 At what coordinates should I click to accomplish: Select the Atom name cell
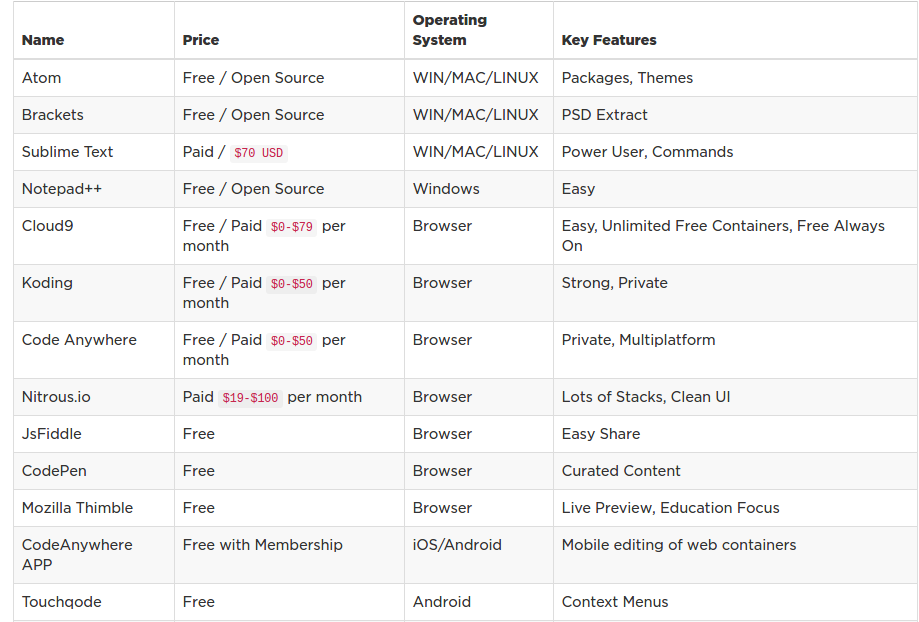pyautogui.click(x=41, y=78)
